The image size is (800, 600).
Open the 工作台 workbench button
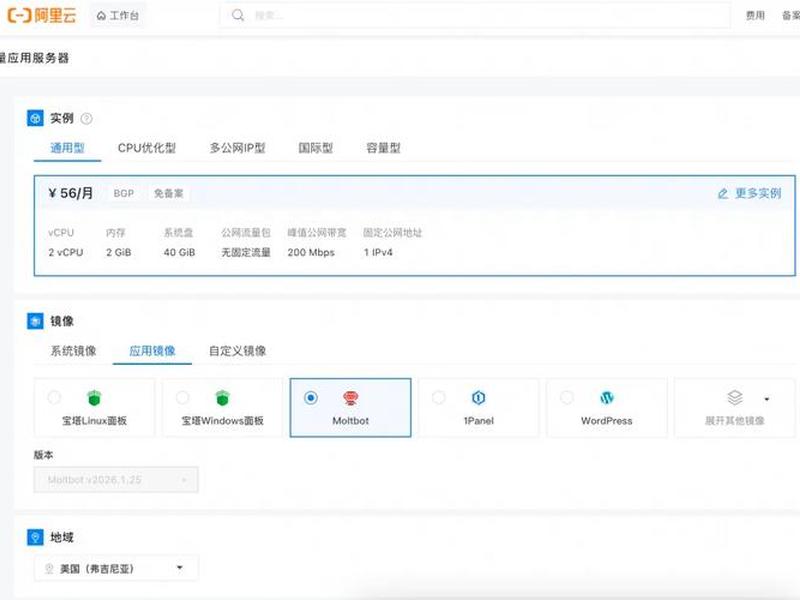pos(117,16)
